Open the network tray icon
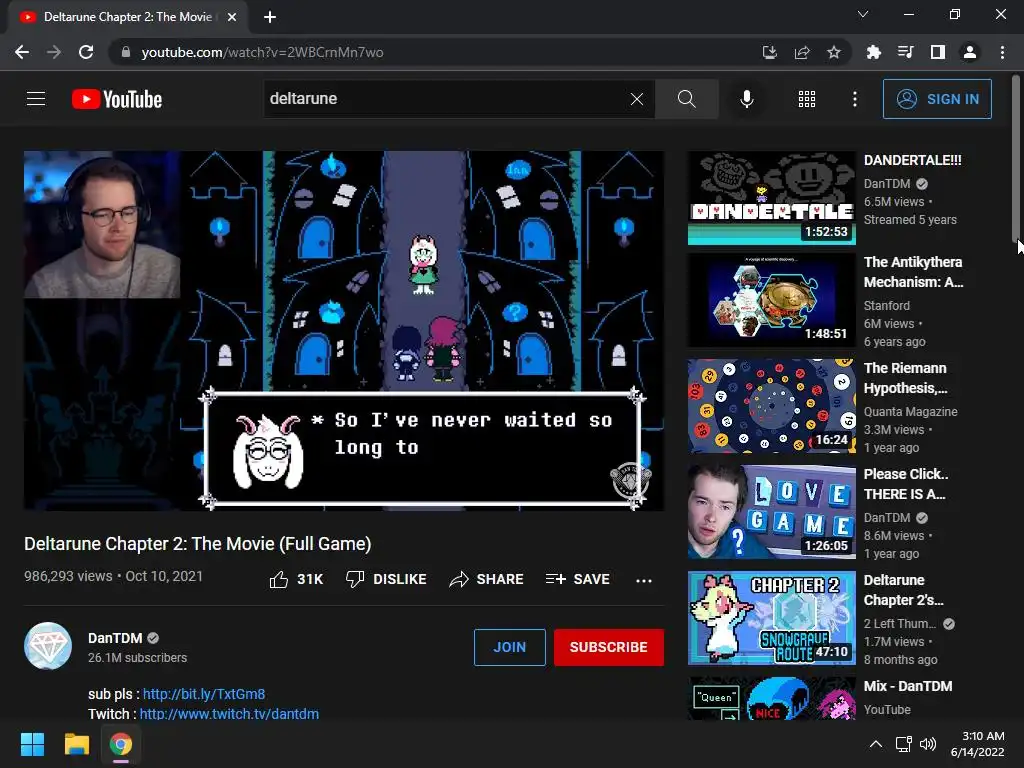 tap(904, 744)
